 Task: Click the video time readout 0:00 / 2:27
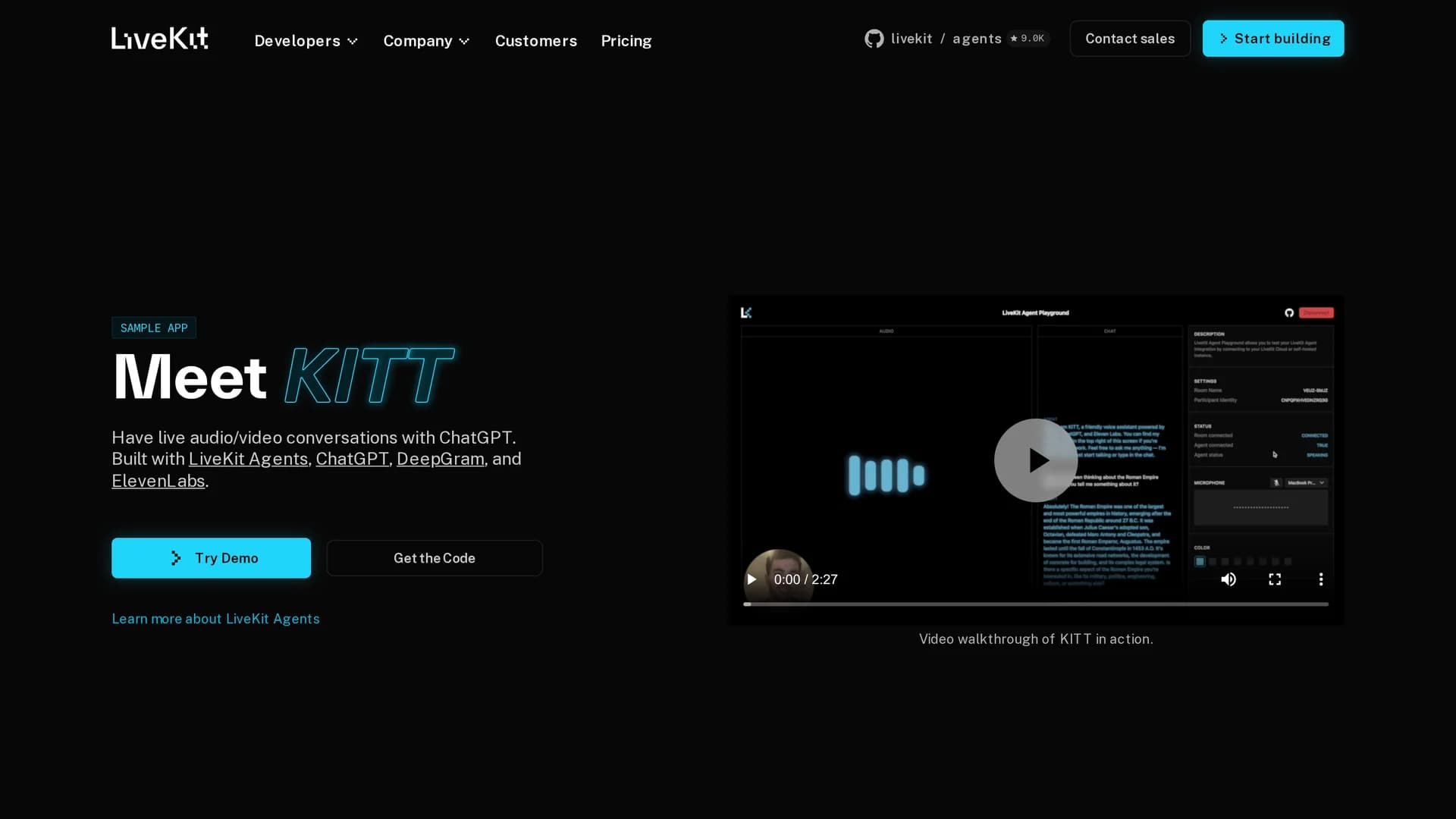tap(805, 579)
